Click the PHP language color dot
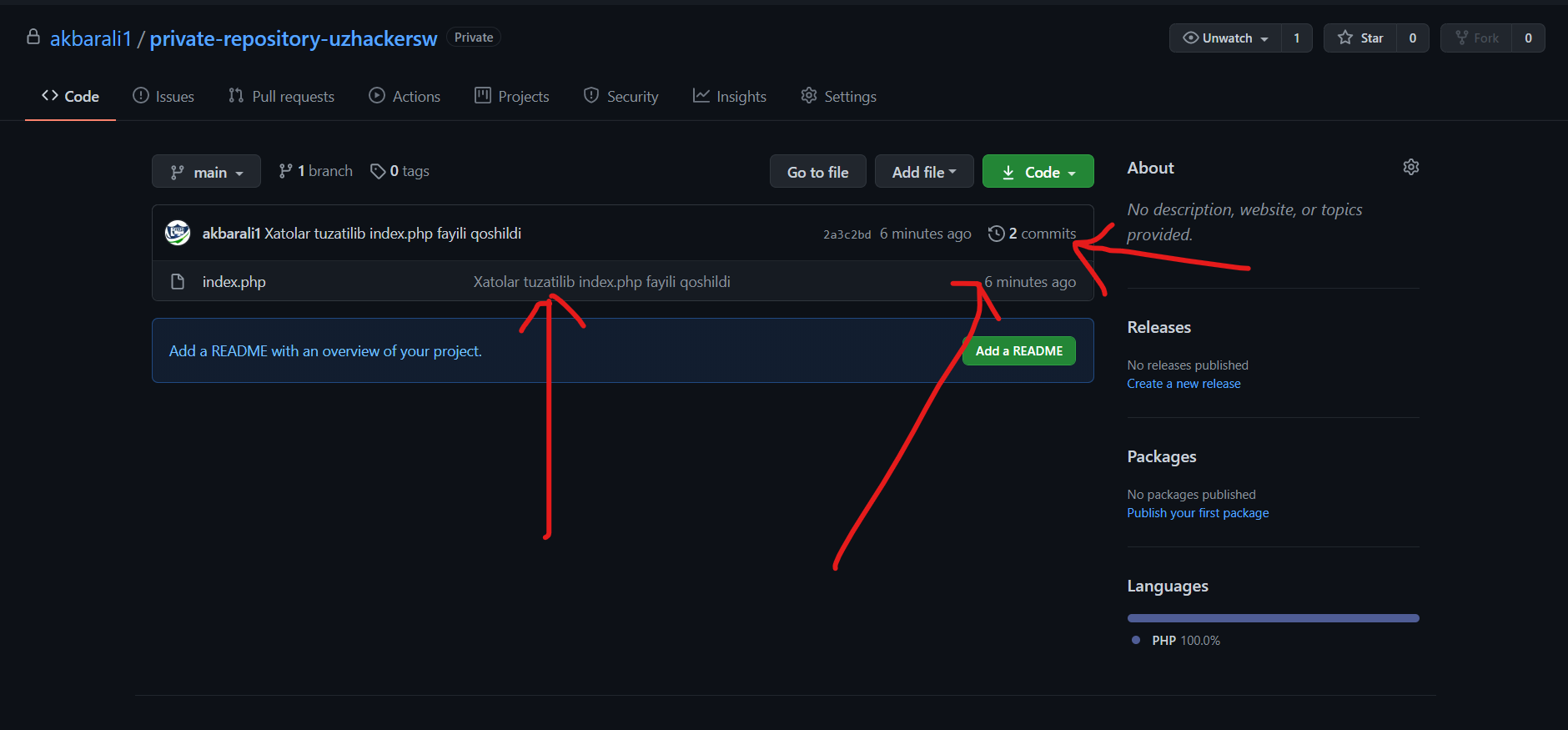Image resolution: width=1568 pixels, height=730 pixels. pyautogui.click(x=1136, y=640)
